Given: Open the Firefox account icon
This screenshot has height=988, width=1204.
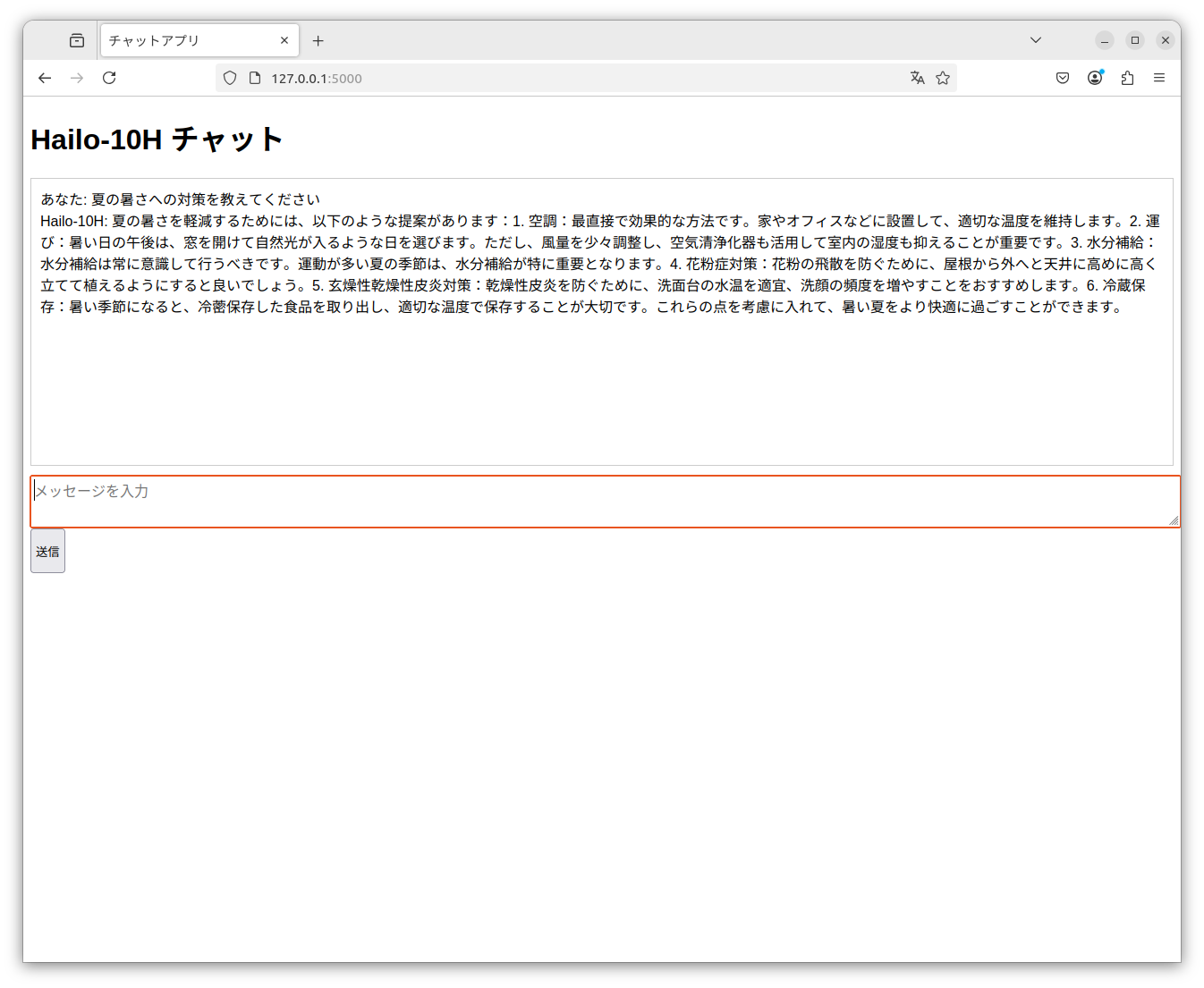Looking at the screenshot, I should coord(1095,78).
